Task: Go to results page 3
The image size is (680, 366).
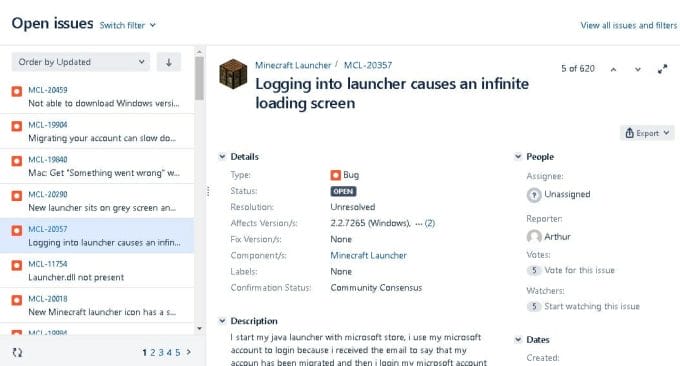Action: pos(161,353)
